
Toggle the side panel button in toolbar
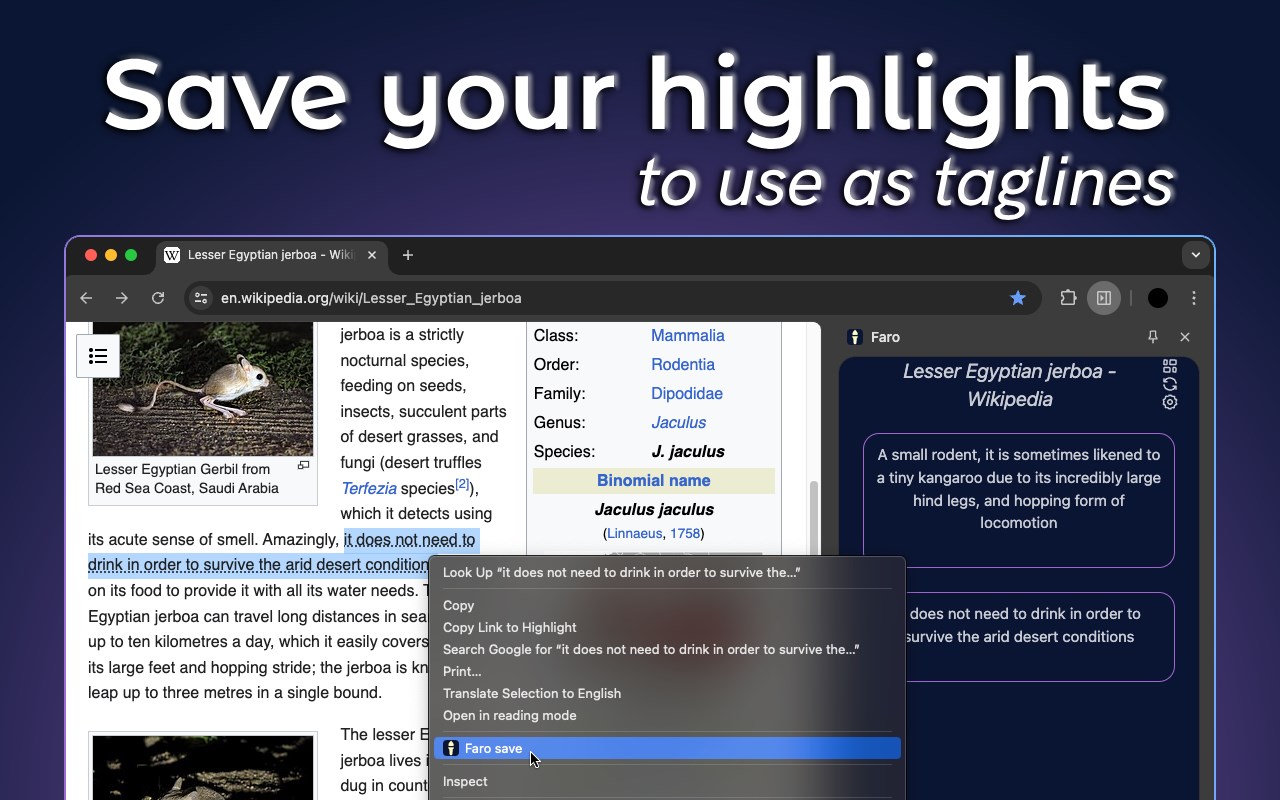tap(1104, 298)
